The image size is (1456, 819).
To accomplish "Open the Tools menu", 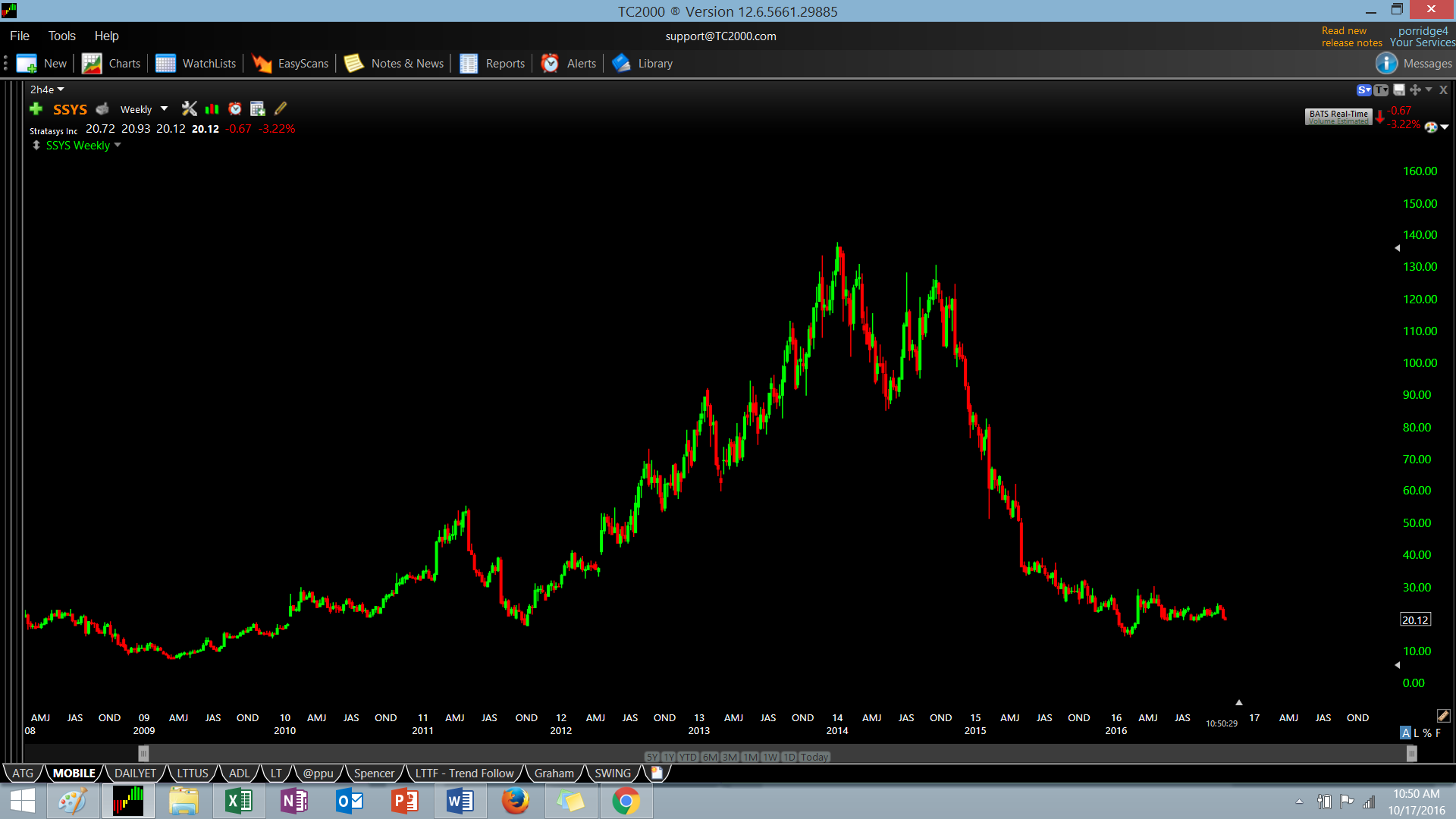I will [x=62, y=36].
